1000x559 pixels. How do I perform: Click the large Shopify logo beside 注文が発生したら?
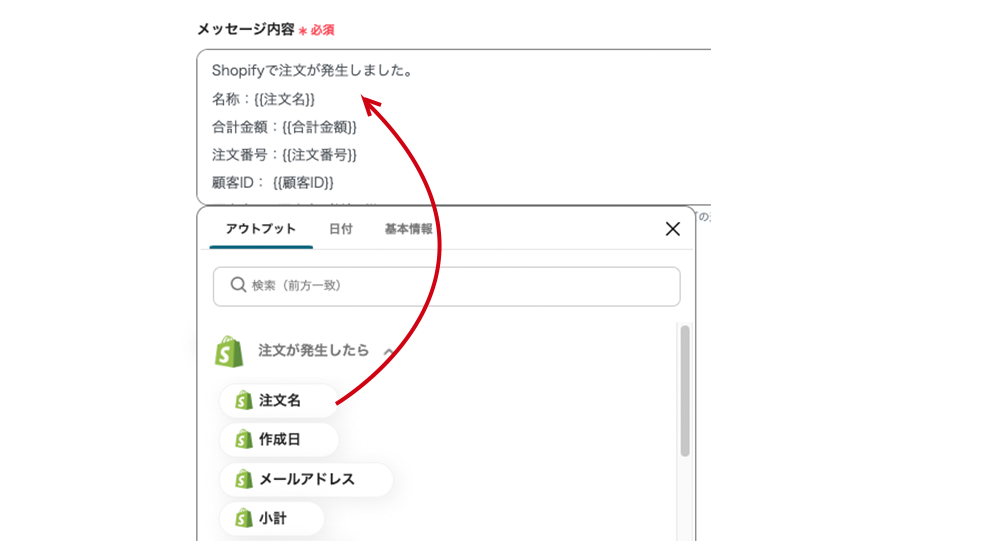pyautogui.click(x=229, y=352)
